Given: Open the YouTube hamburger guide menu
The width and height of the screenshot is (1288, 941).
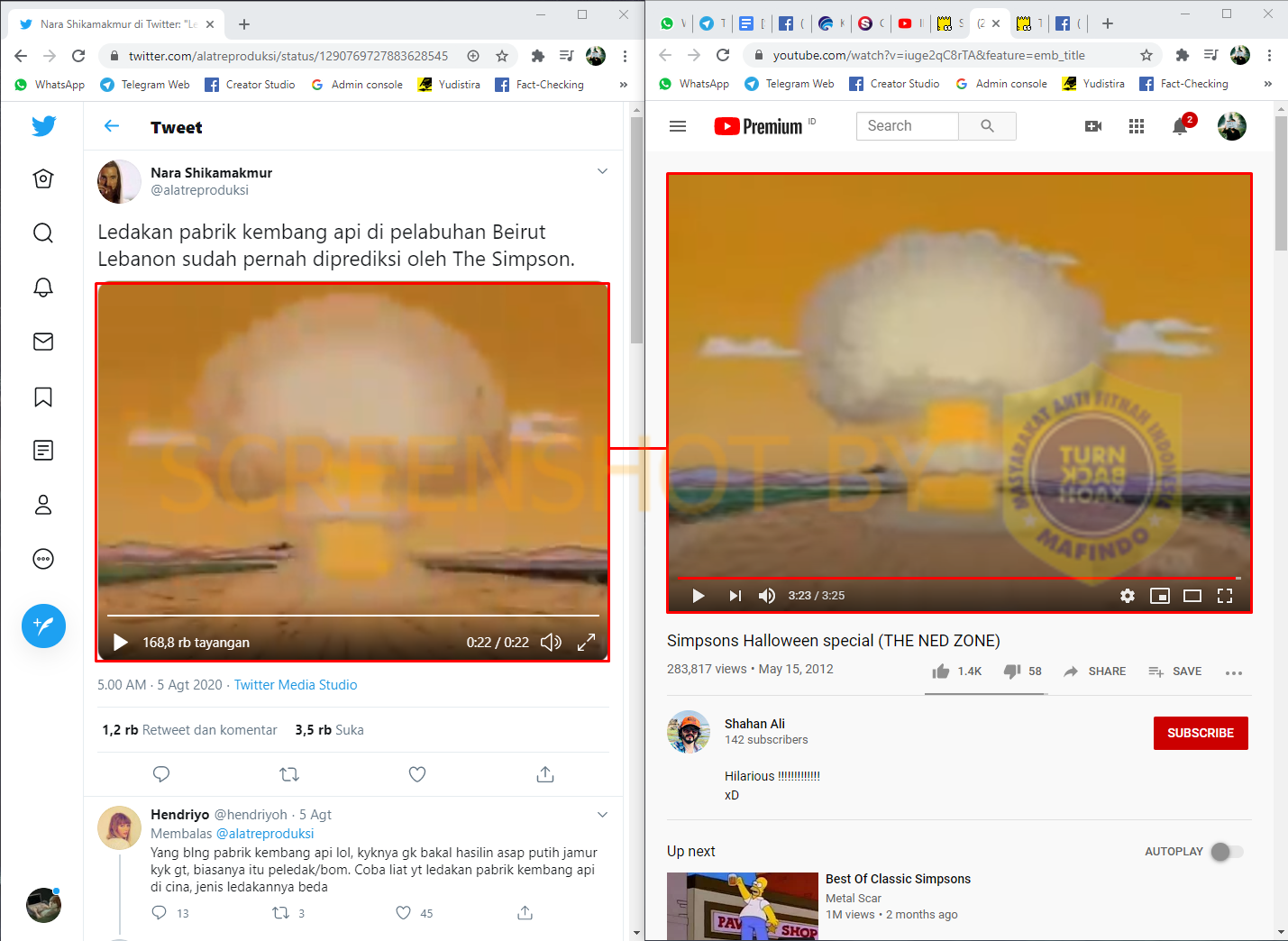Looking at the screenshot, I should (678, 126).
